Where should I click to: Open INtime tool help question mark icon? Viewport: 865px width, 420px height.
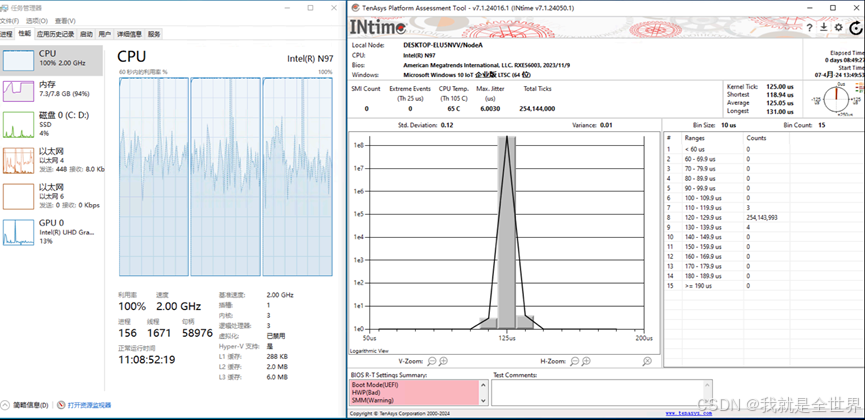pyautogui.click(x=809, y=28)
